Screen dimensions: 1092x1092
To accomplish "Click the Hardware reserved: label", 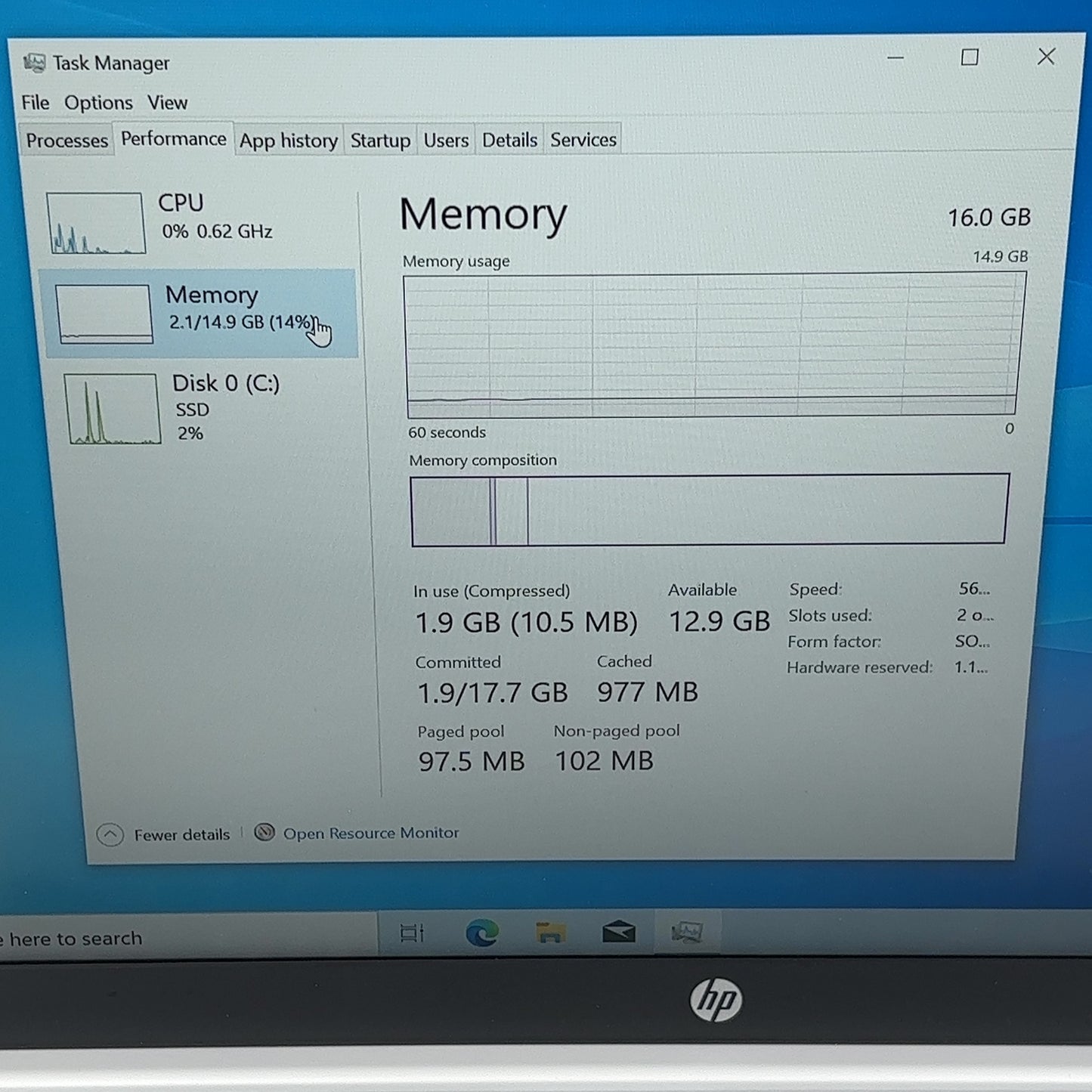I will pos(859,667).
